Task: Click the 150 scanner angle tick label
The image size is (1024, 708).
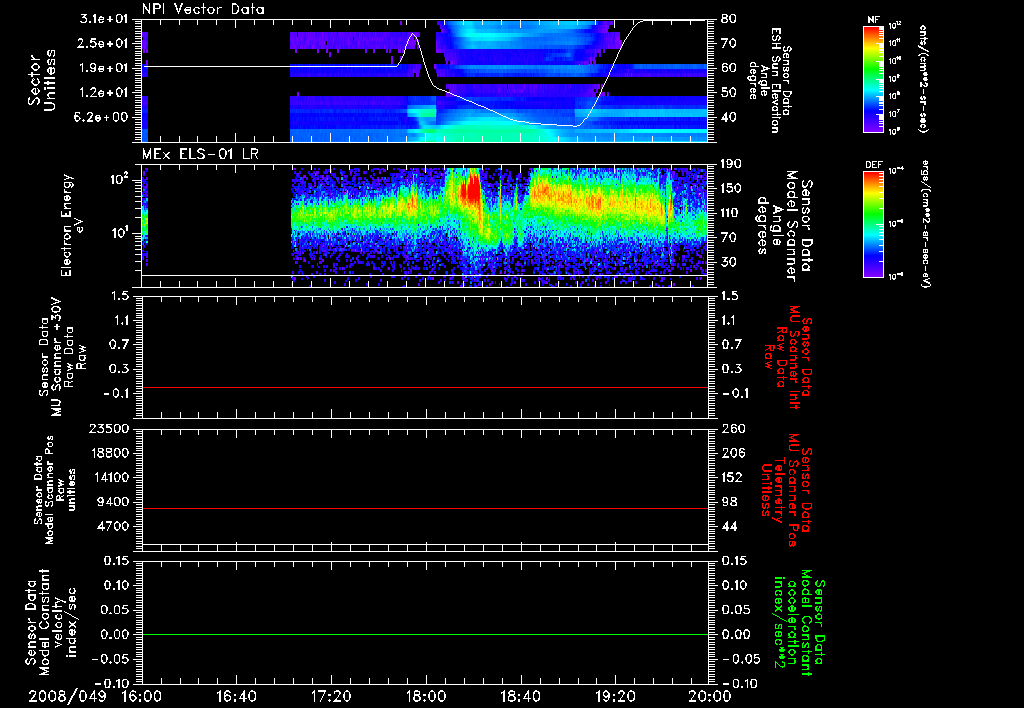Action: pyautogui.click(x=732, y=189)
